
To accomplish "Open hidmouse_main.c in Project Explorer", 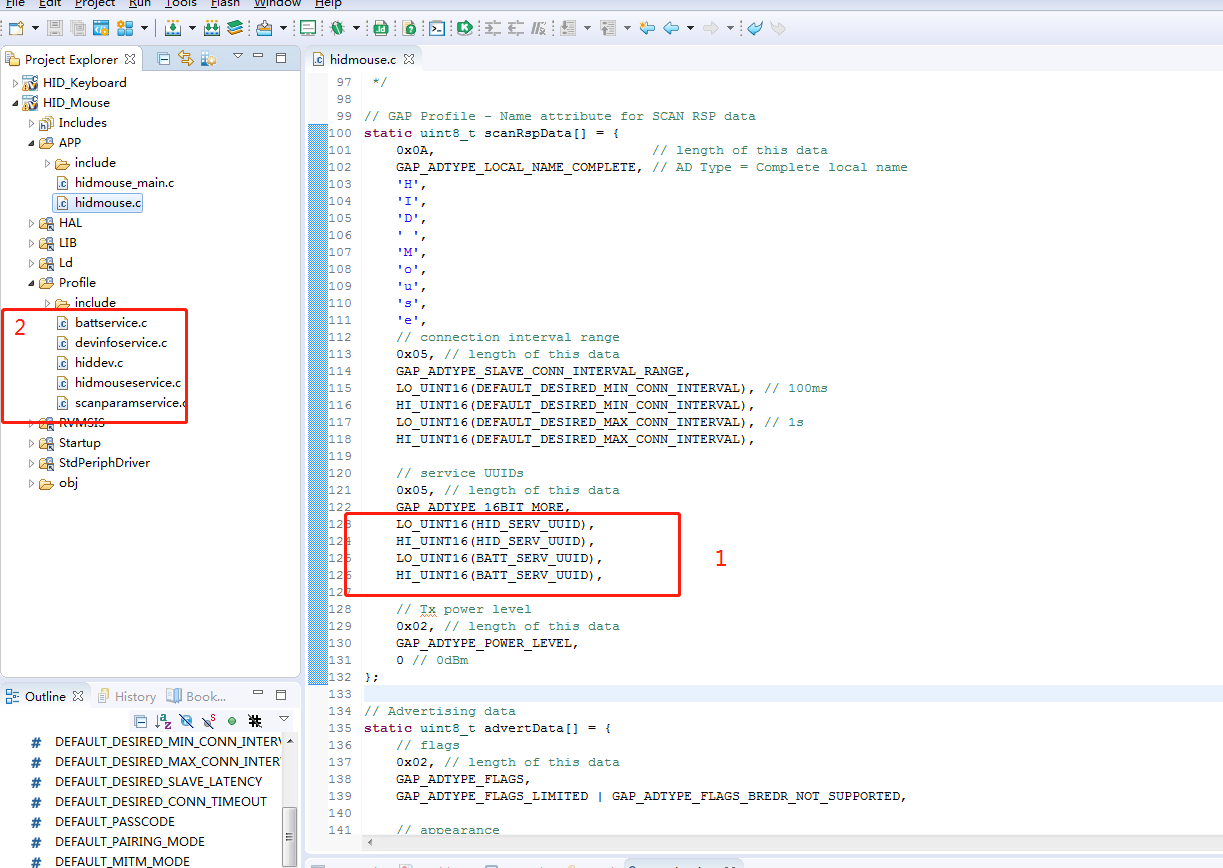I will [x=124, y=183].
